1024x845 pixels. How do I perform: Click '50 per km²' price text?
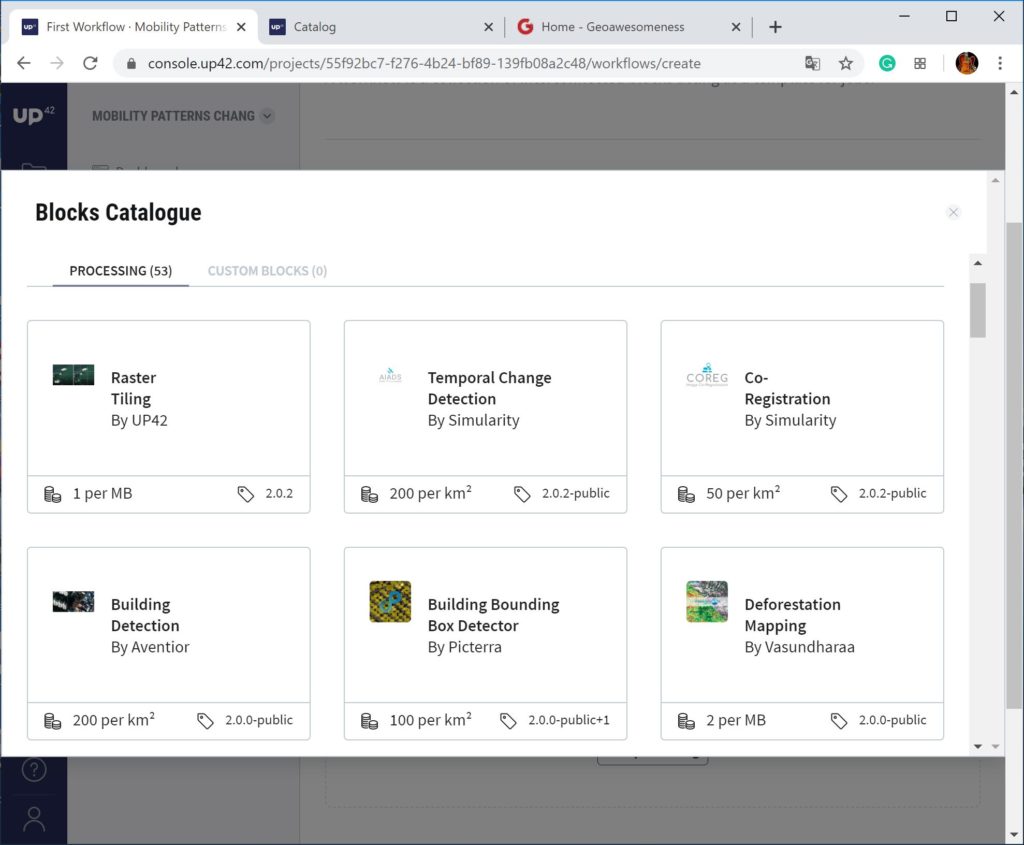coord(743,493)
